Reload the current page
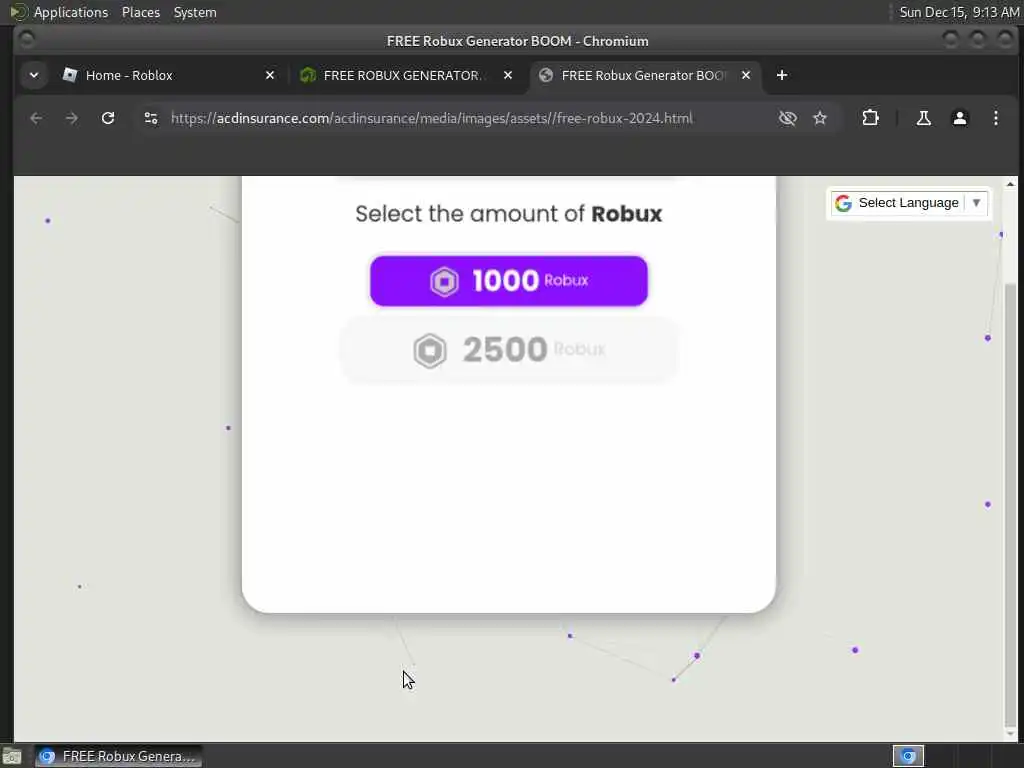The width and height of the screenshot is (1024, 768). coord(108,118)
